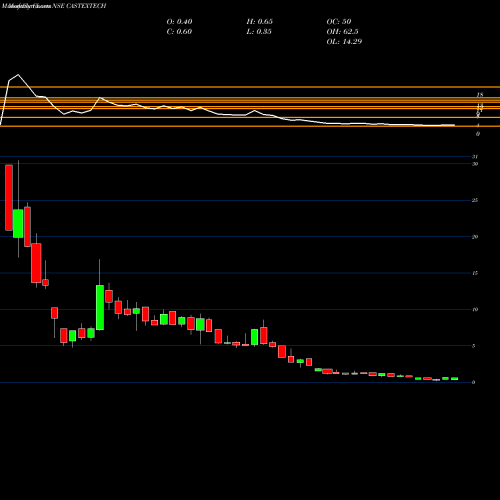Image resolution: width=500 pixels, height=500 pixels.
Task: Click the price axis label '15'
Action: [475, 273]
